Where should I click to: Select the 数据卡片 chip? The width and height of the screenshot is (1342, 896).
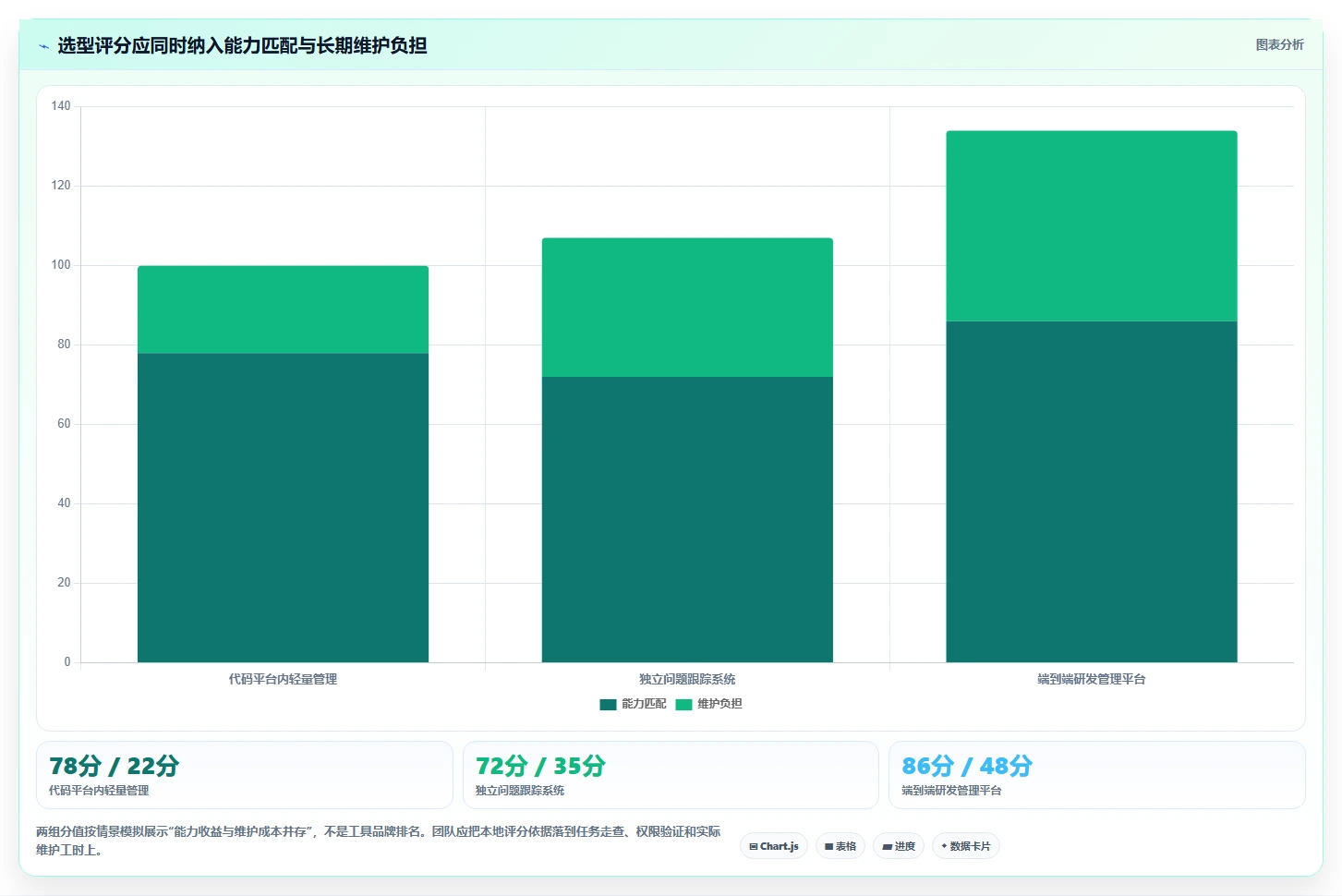tap(966, 846)
